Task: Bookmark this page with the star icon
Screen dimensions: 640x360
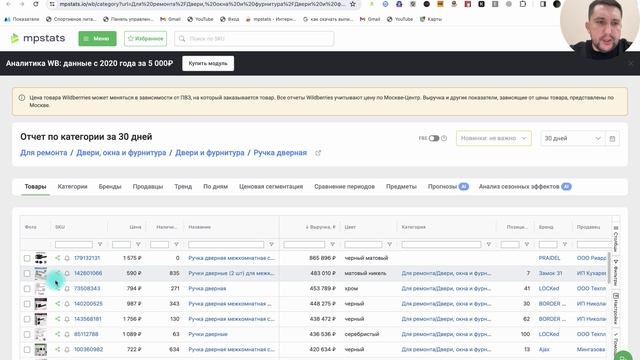Action: [x=353, y=4]
